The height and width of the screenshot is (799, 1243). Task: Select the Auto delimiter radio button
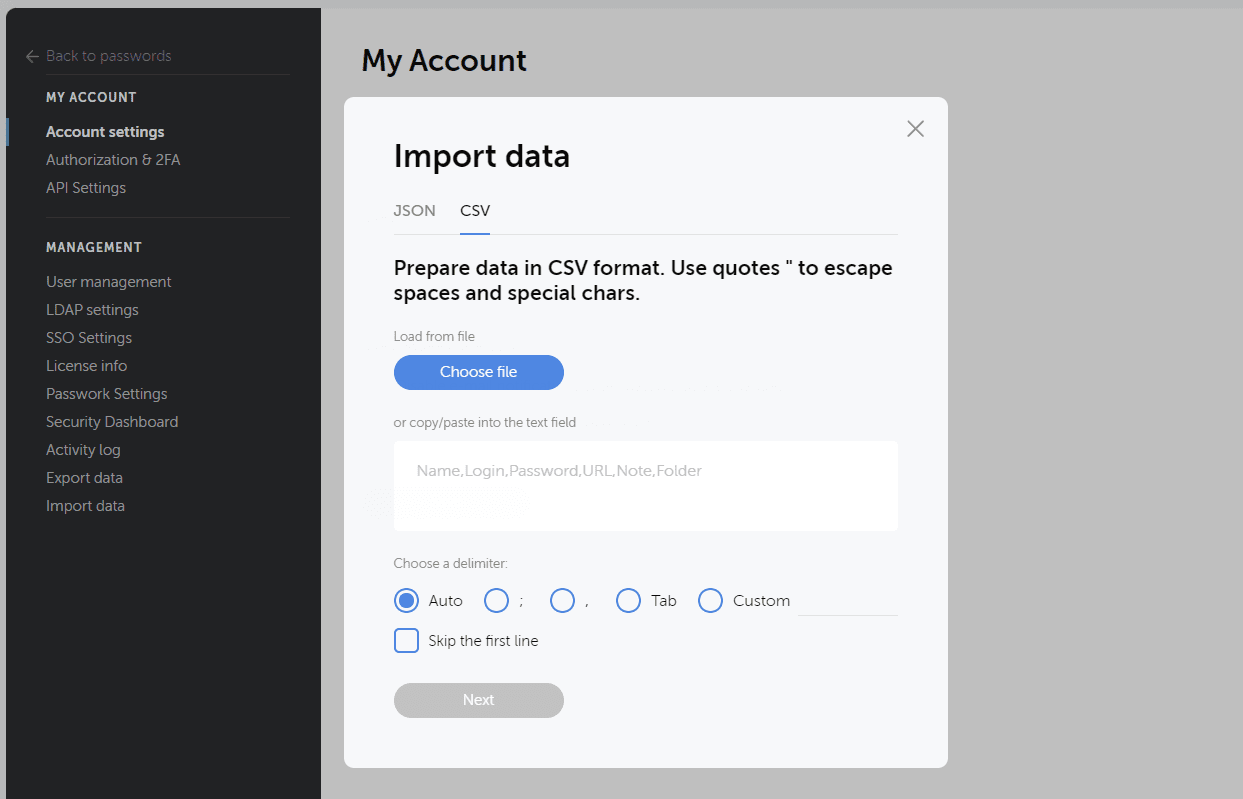tap(406, 601)
